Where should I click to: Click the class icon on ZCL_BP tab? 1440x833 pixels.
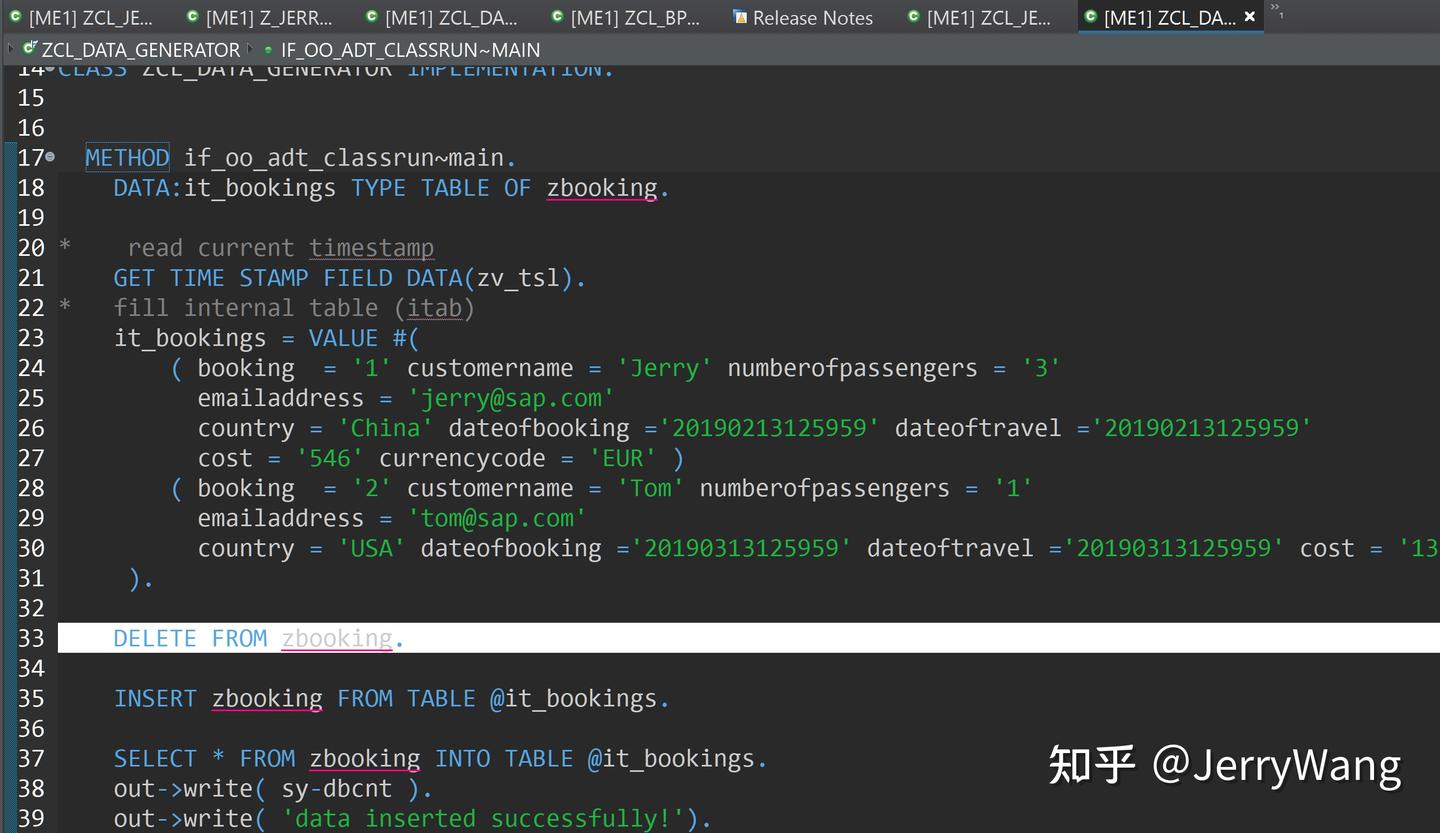(x=557, y=16)
